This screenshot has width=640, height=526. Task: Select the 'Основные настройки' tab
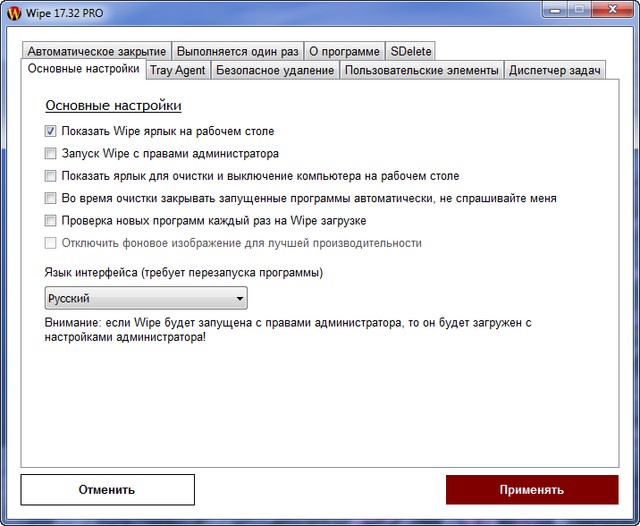[84, 69]
